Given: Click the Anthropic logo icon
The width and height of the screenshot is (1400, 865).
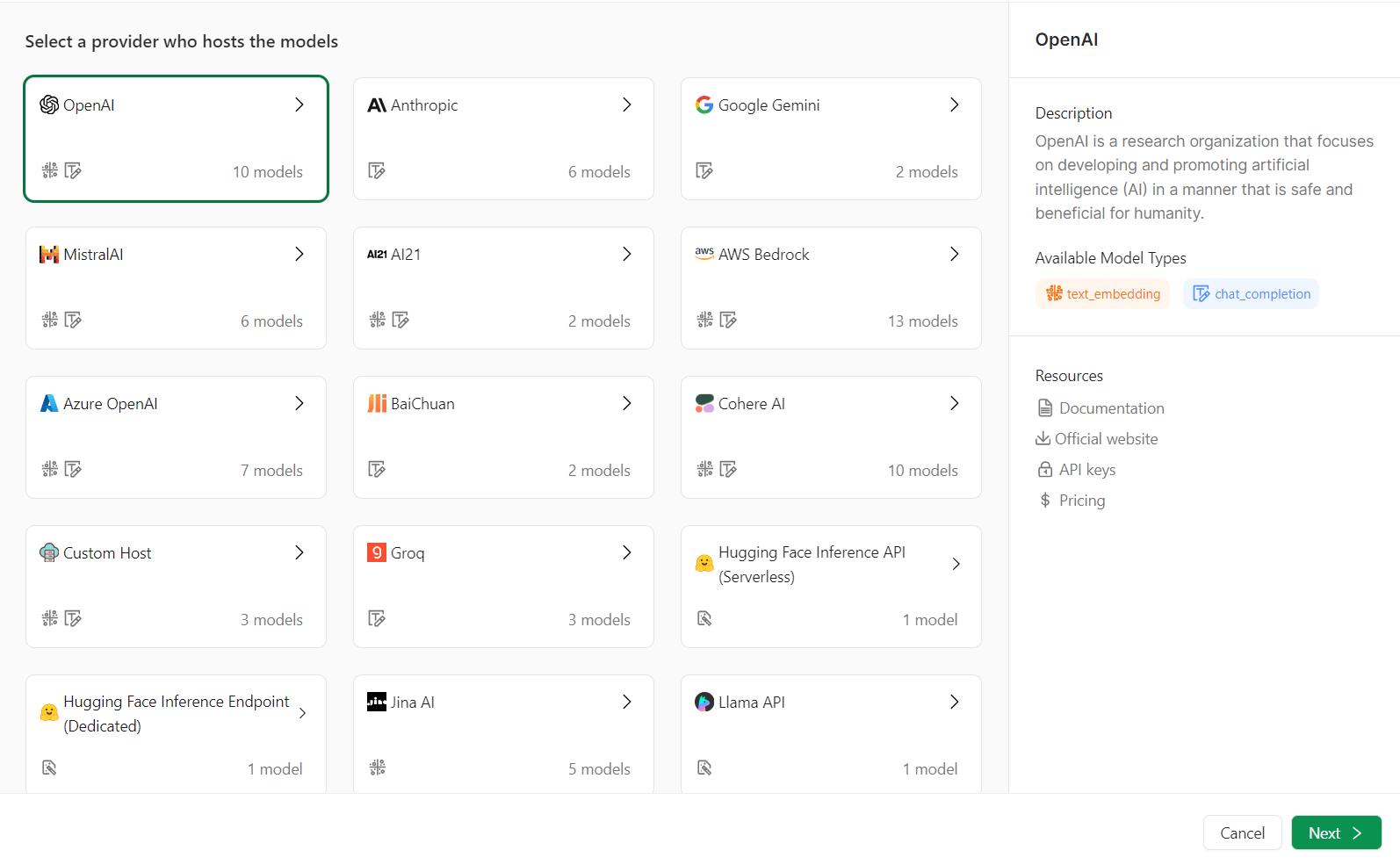Looking at the screenshot, I should click(x=377, y=105).
